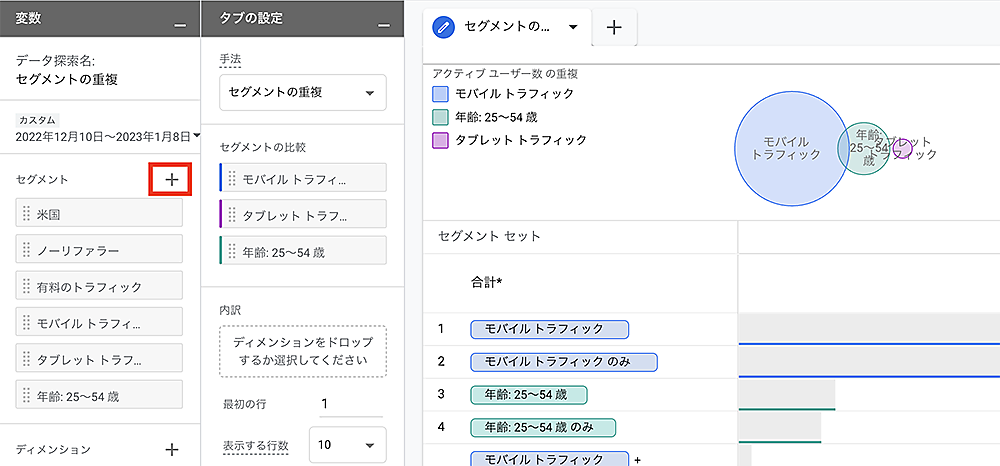1000x466 pixels.
Task: Select the セグメントの重複 tab
Action: coord(505,27)
